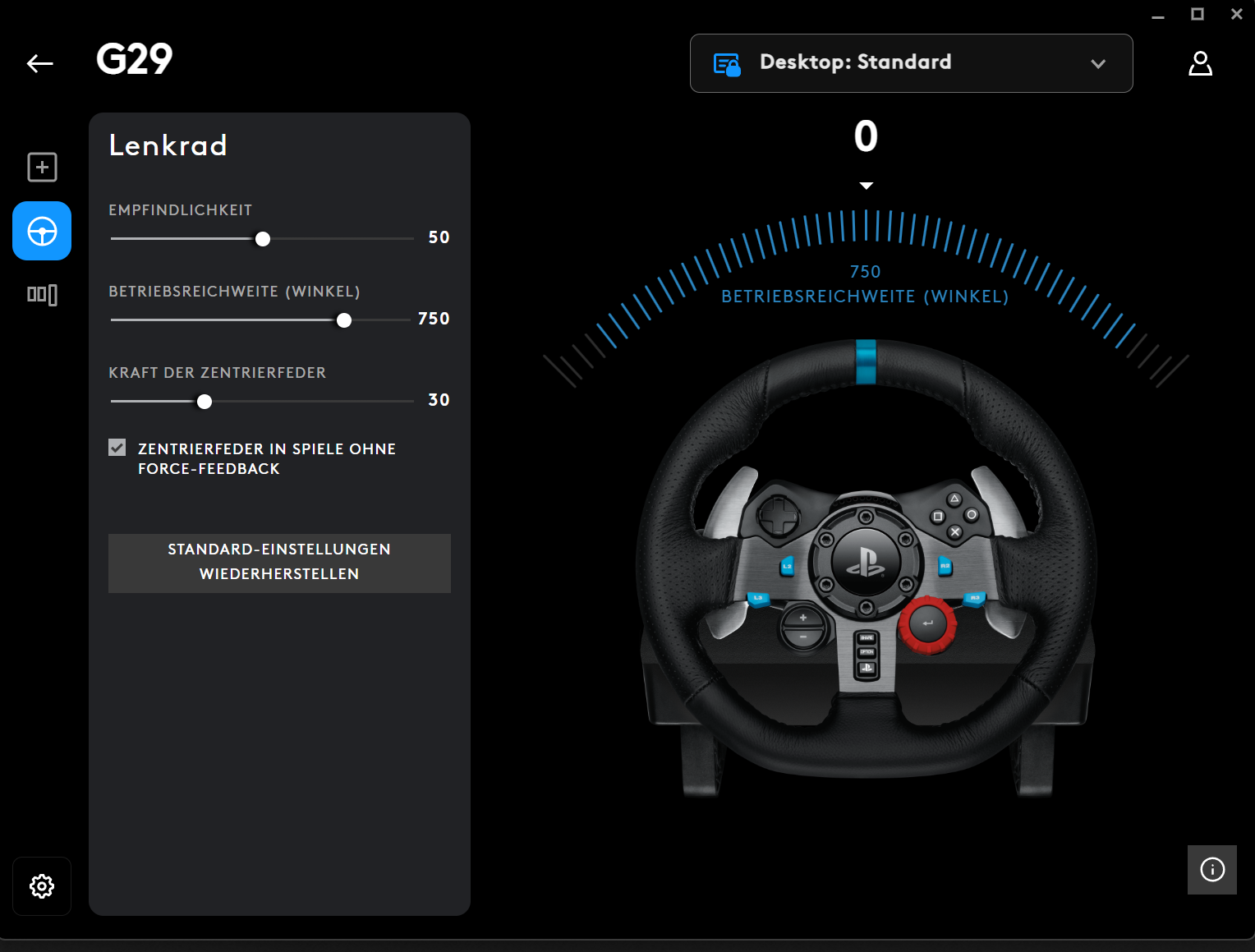Click the Betriebsreichweite (Winkel) slider handle
The width and height of the screenshot is (1255, 952).
tap(344, 320)
